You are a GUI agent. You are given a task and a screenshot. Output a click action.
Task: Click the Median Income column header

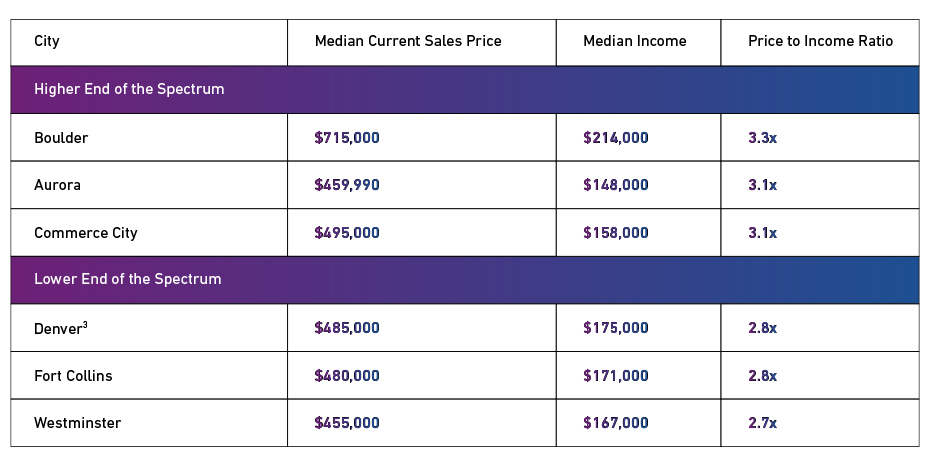(x=635, y=41)
